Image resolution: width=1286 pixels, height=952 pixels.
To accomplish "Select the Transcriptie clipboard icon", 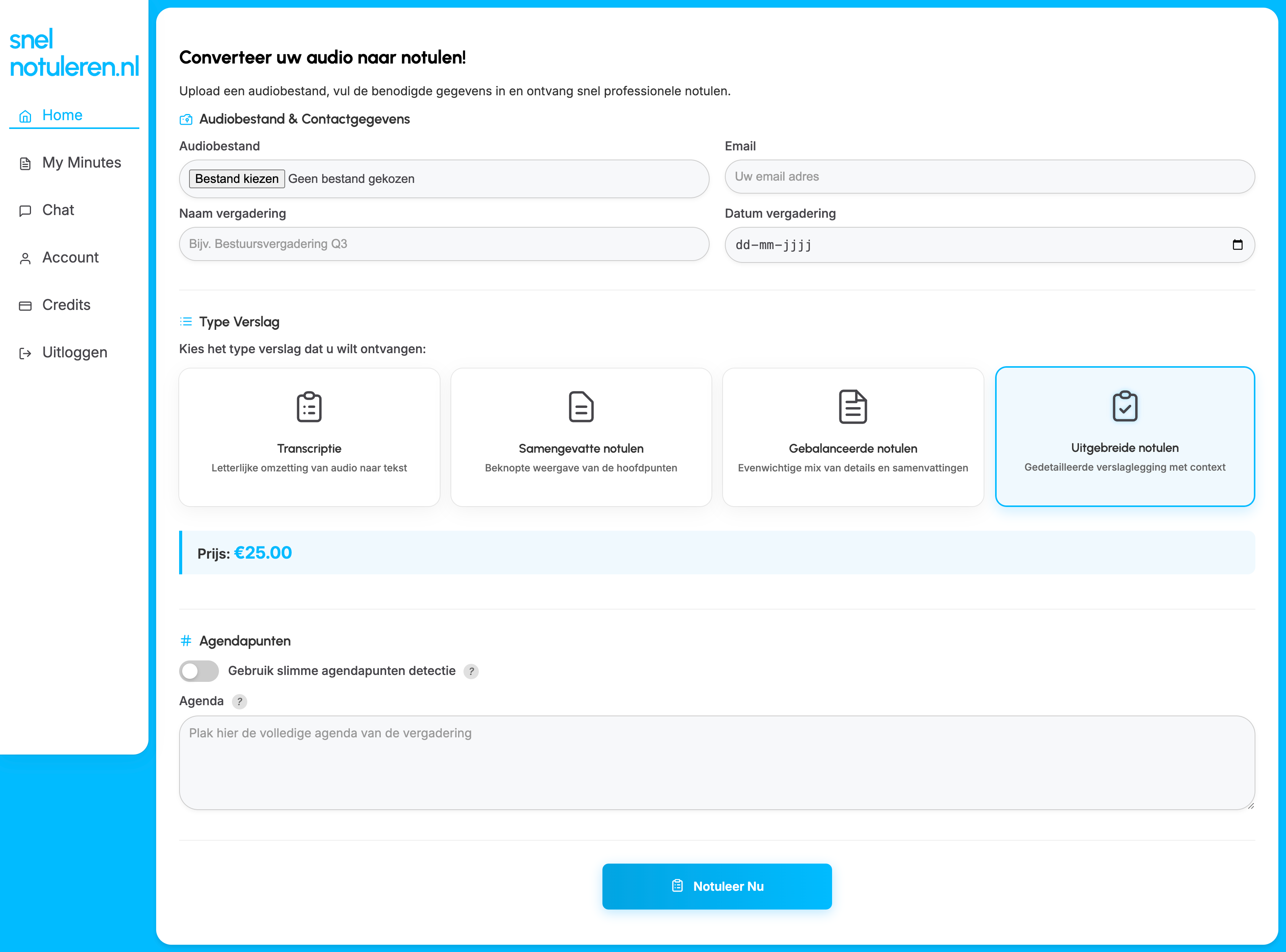I will pos(309,407).
